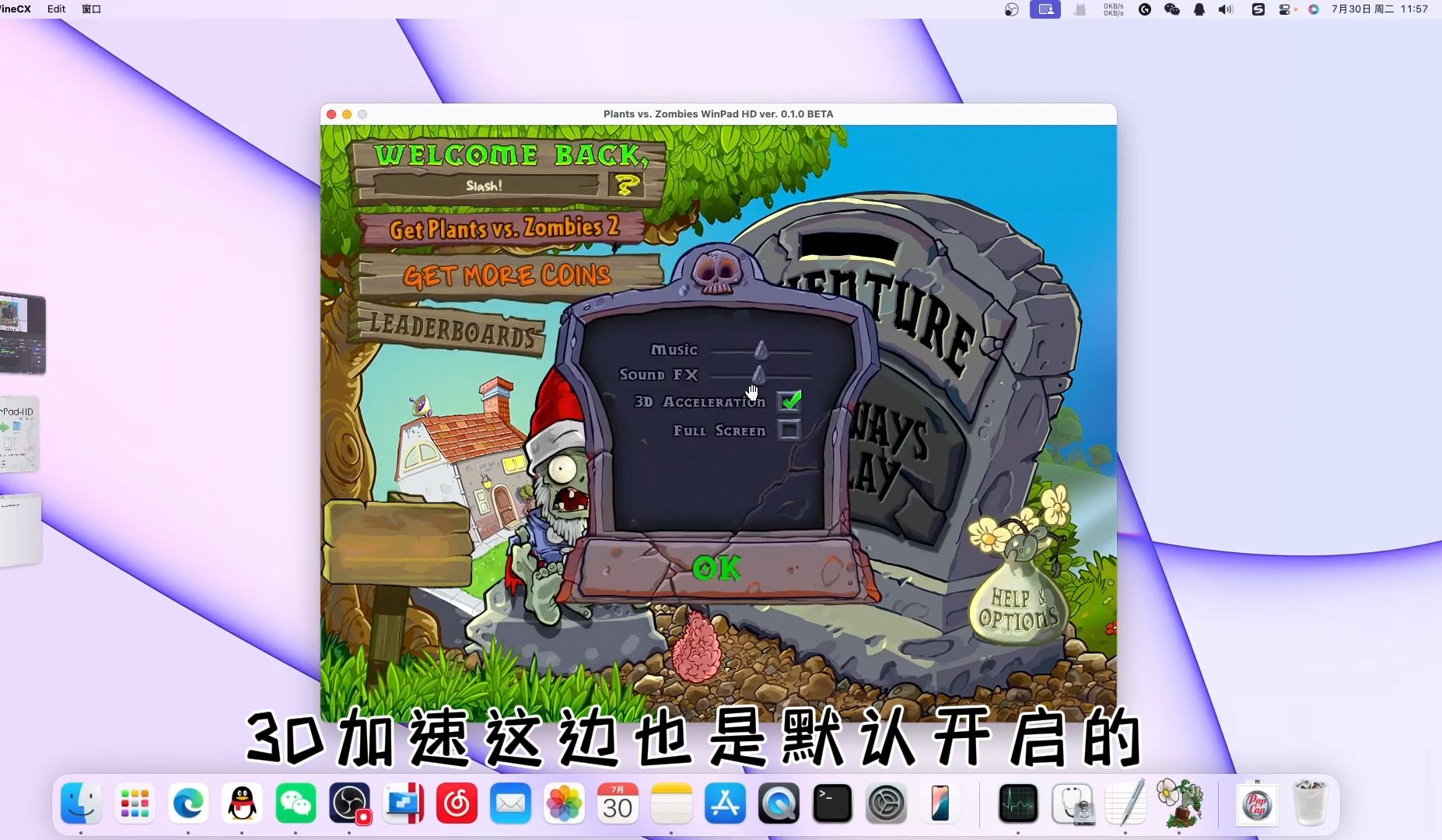Screen dimensions: 1442x840
Task: Launch Microsoft Edge from the dock
Action: tap(188, 803)
